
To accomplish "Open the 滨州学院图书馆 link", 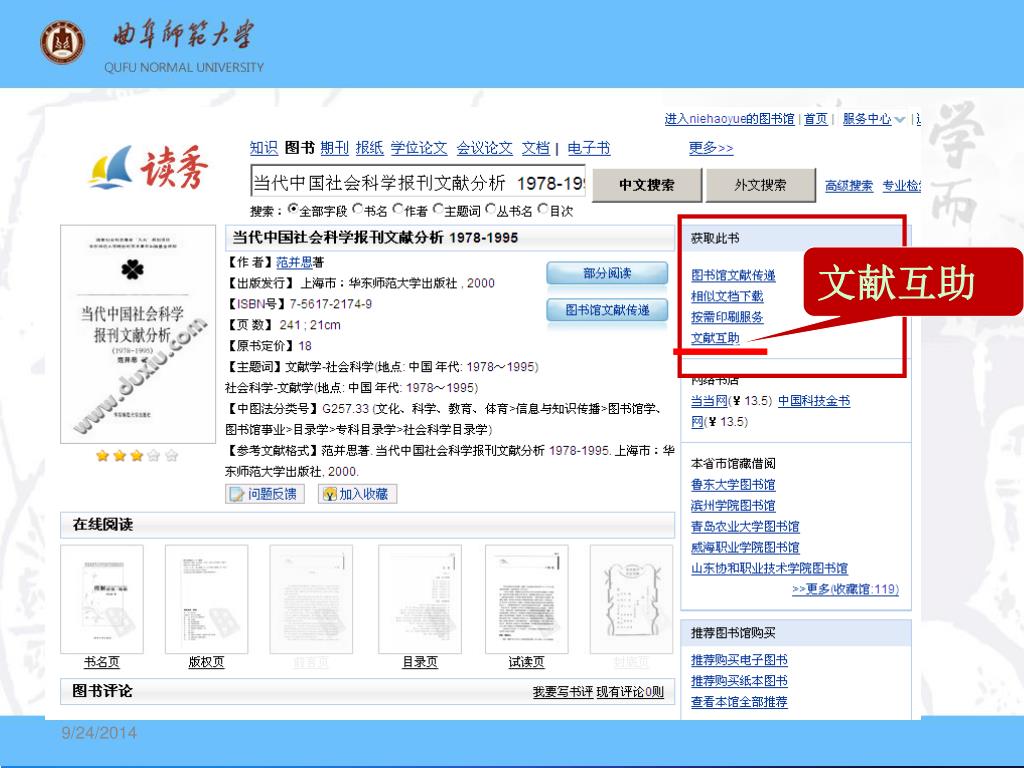I will point(733,505).
